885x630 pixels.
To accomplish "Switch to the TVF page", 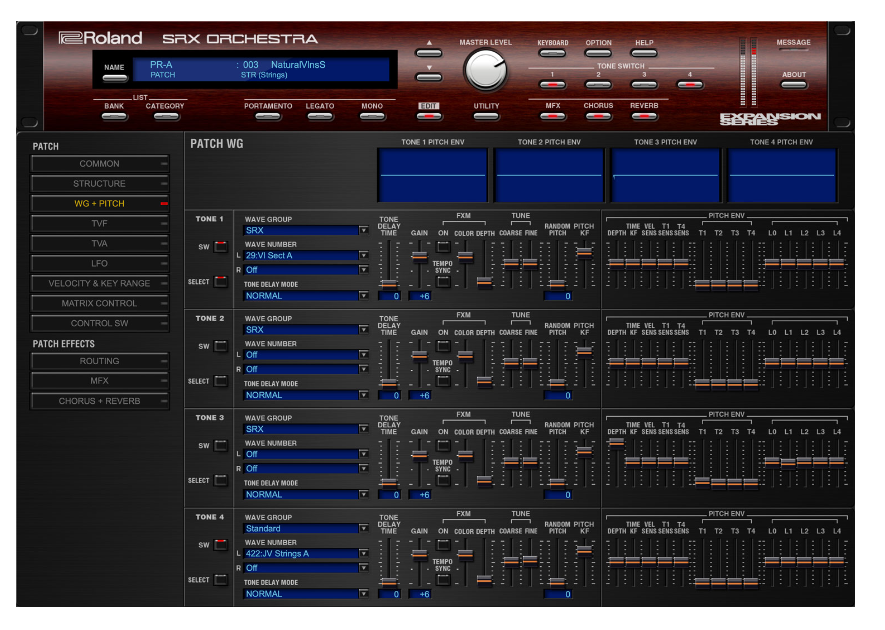I will 100,224.
